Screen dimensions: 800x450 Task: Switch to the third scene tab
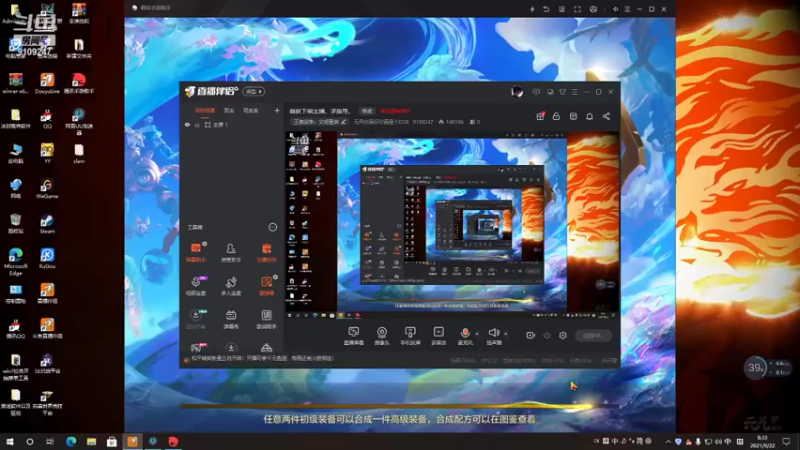(x=251, y=110)
